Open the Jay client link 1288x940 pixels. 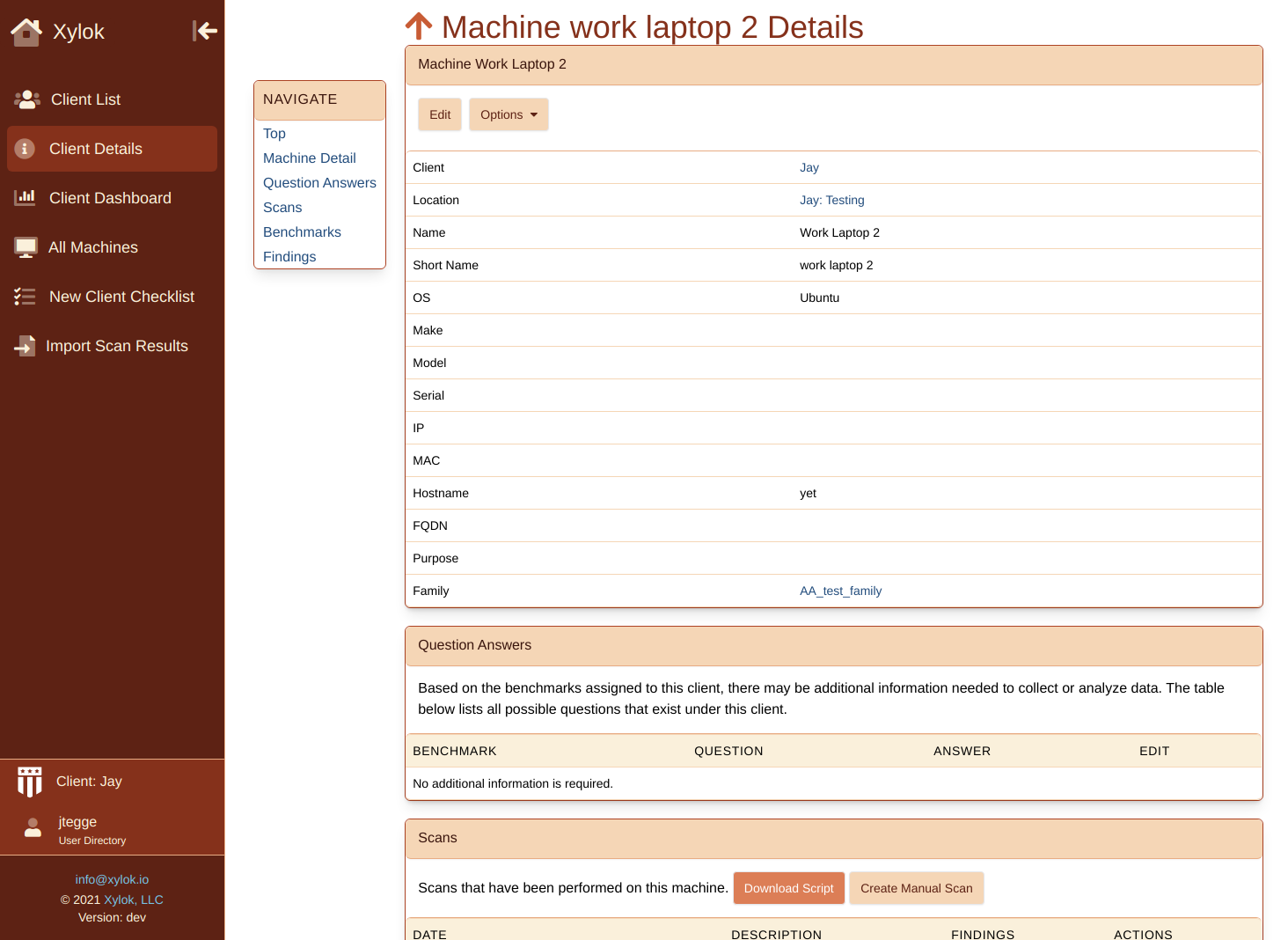click(x=809, y=167)
